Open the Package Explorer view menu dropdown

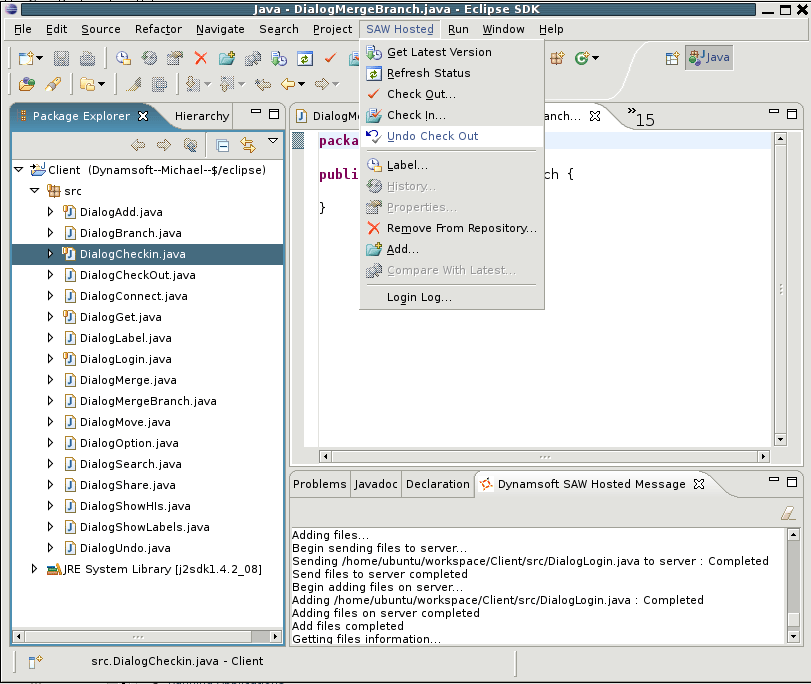coord(273,143)
